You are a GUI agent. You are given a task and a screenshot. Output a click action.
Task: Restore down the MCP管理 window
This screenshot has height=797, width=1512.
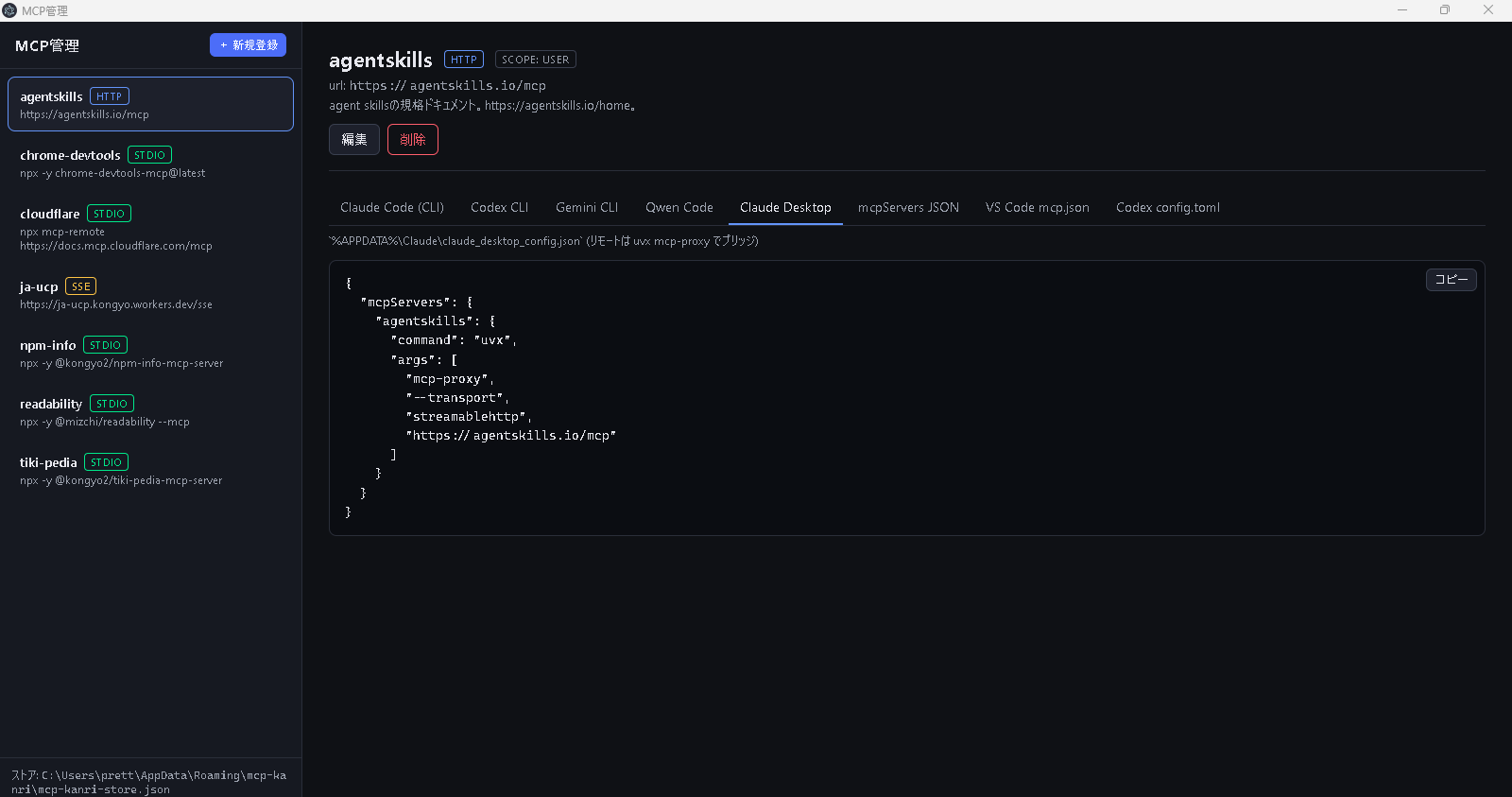click(1445, 10)
